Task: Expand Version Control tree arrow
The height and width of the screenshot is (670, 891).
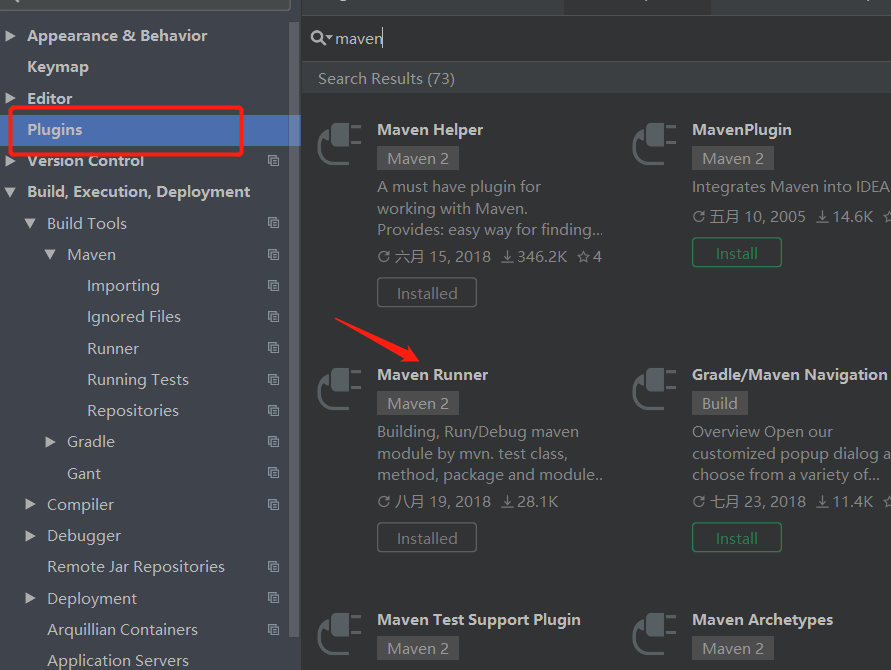Action: click(x=10, y=161)
